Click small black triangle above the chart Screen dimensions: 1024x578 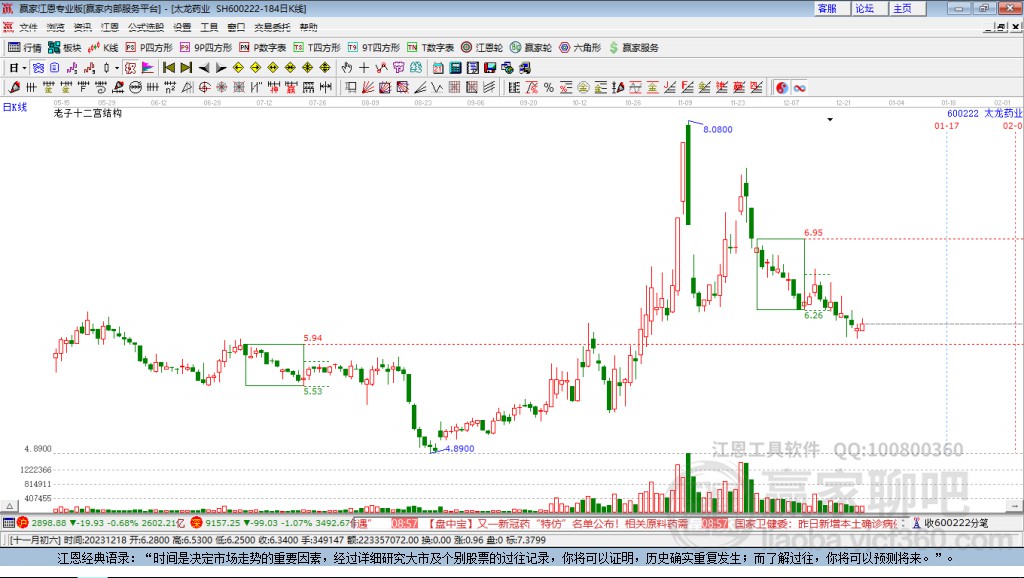click(x=830, y=120)
